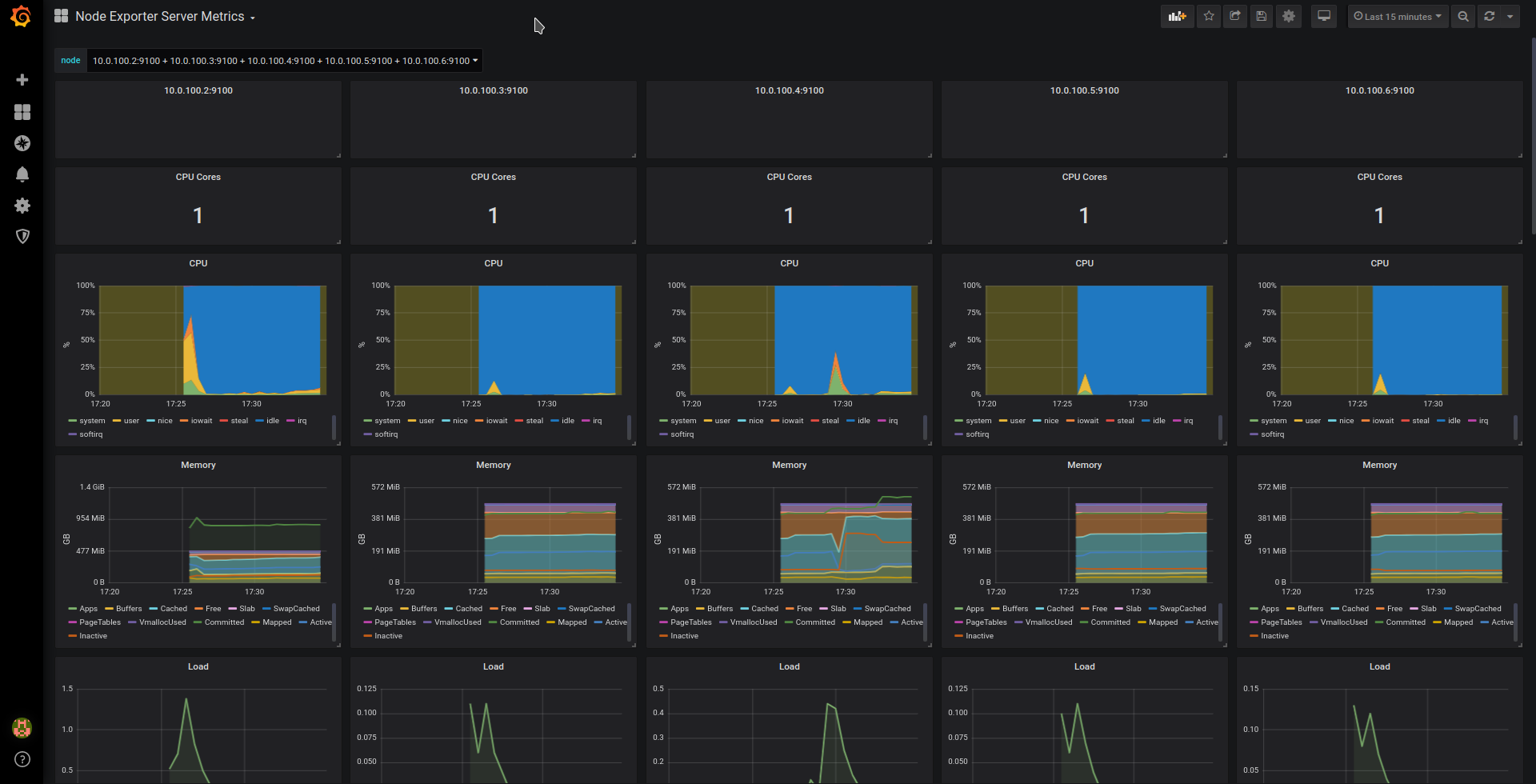Expand the node variable dropdown

coord(285,61)
